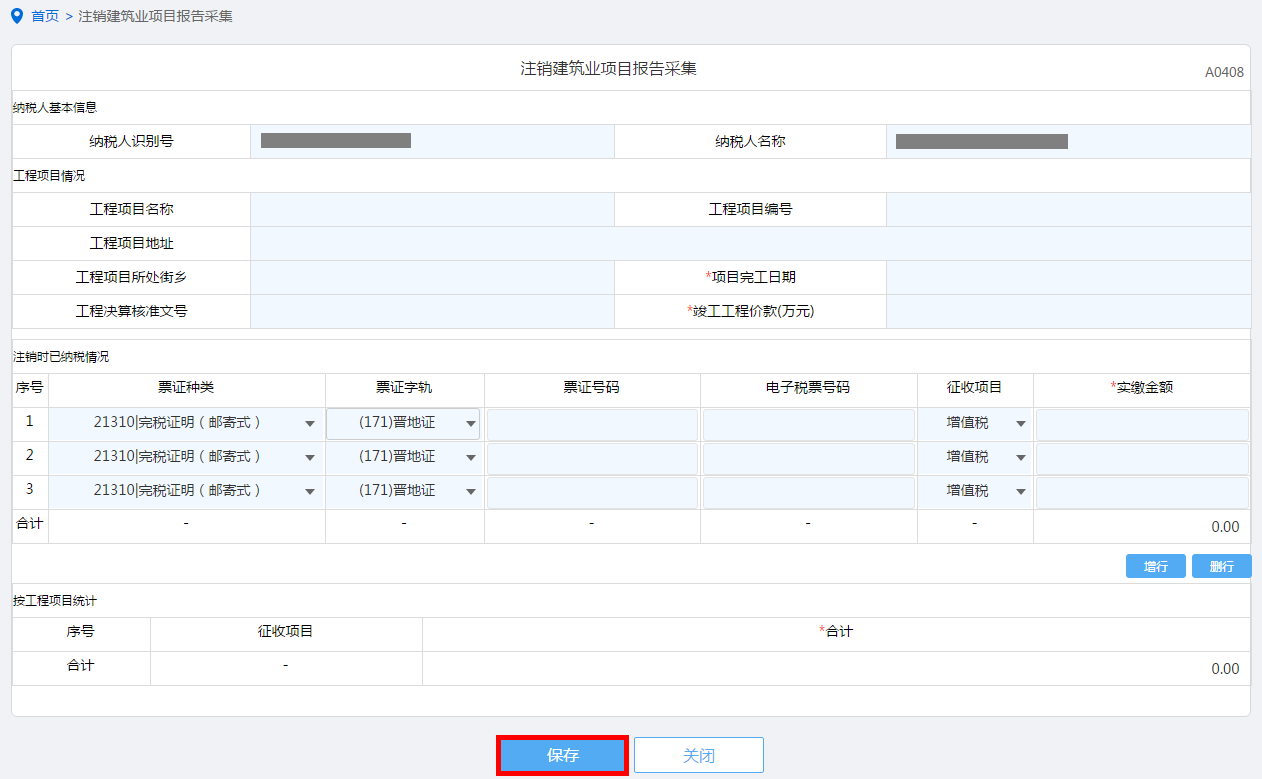Click the 工程项目情况 section header
1262x779 pixels.
pos(49,176)
